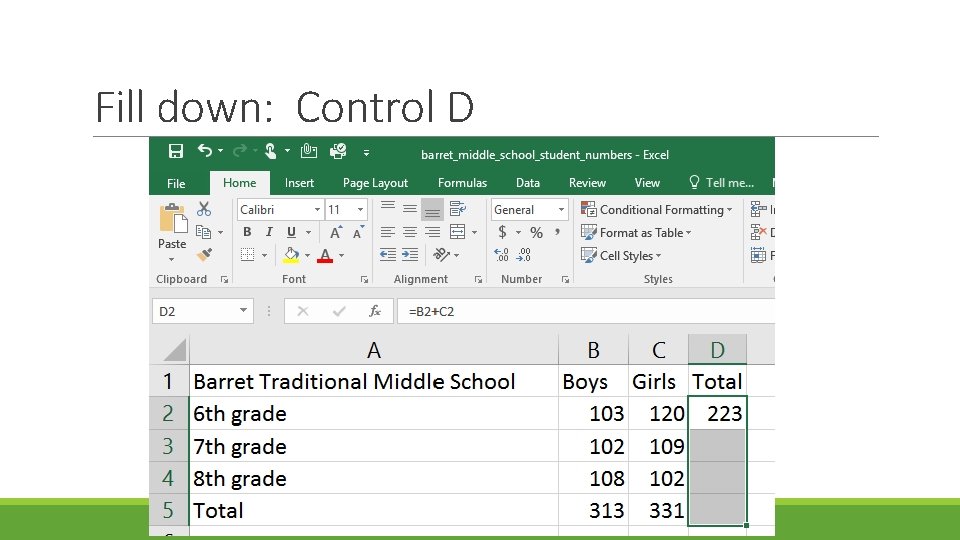
Task: Decrease indent icon
Action: point(388,255)
